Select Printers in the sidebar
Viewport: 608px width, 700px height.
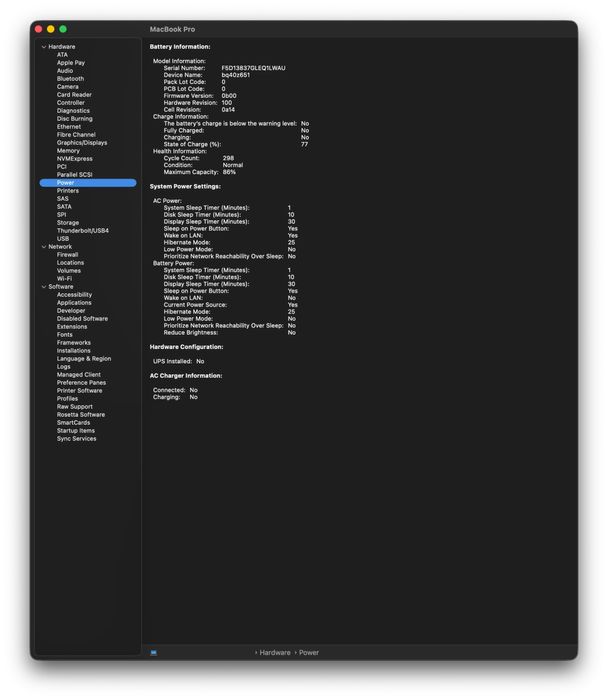[67, 191]
